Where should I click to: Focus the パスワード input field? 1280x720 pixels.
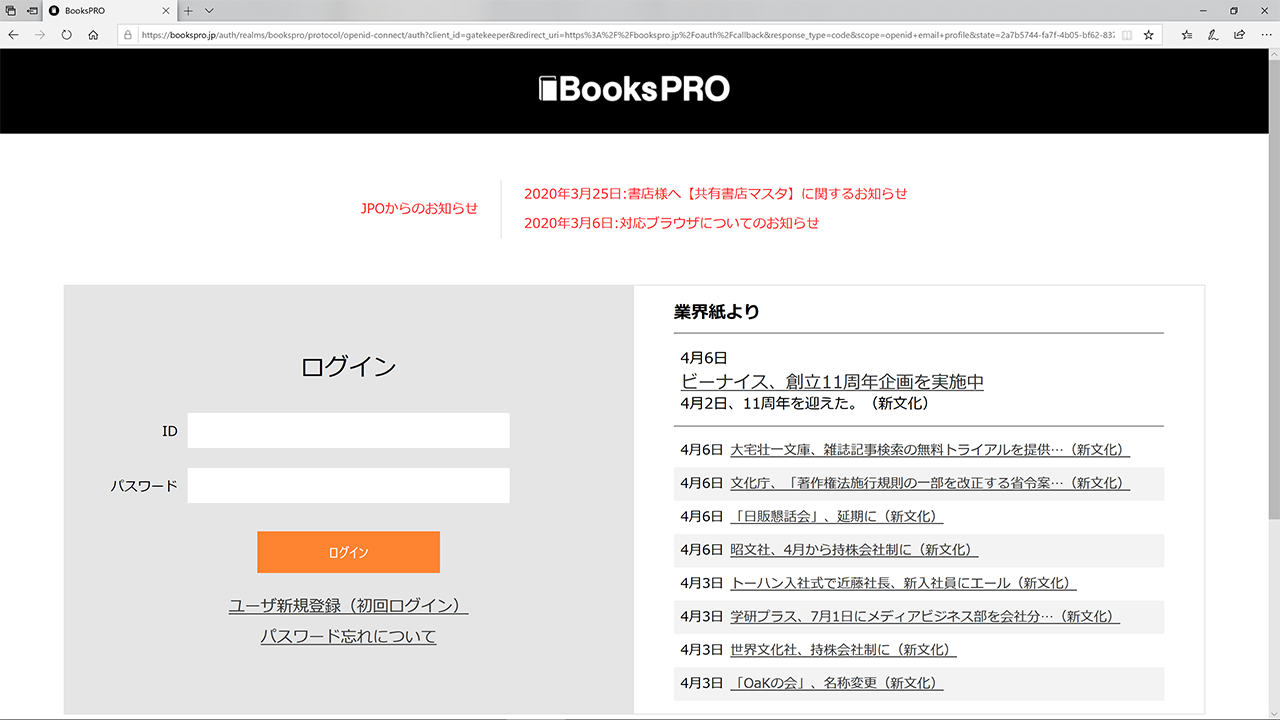348,486
